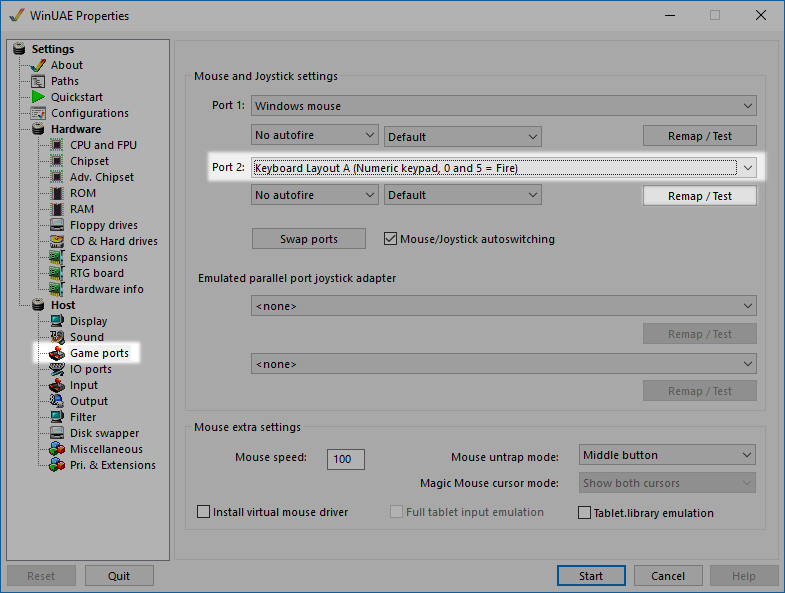Open Port 2 autofire mode dropdown

tap(314, 195)
